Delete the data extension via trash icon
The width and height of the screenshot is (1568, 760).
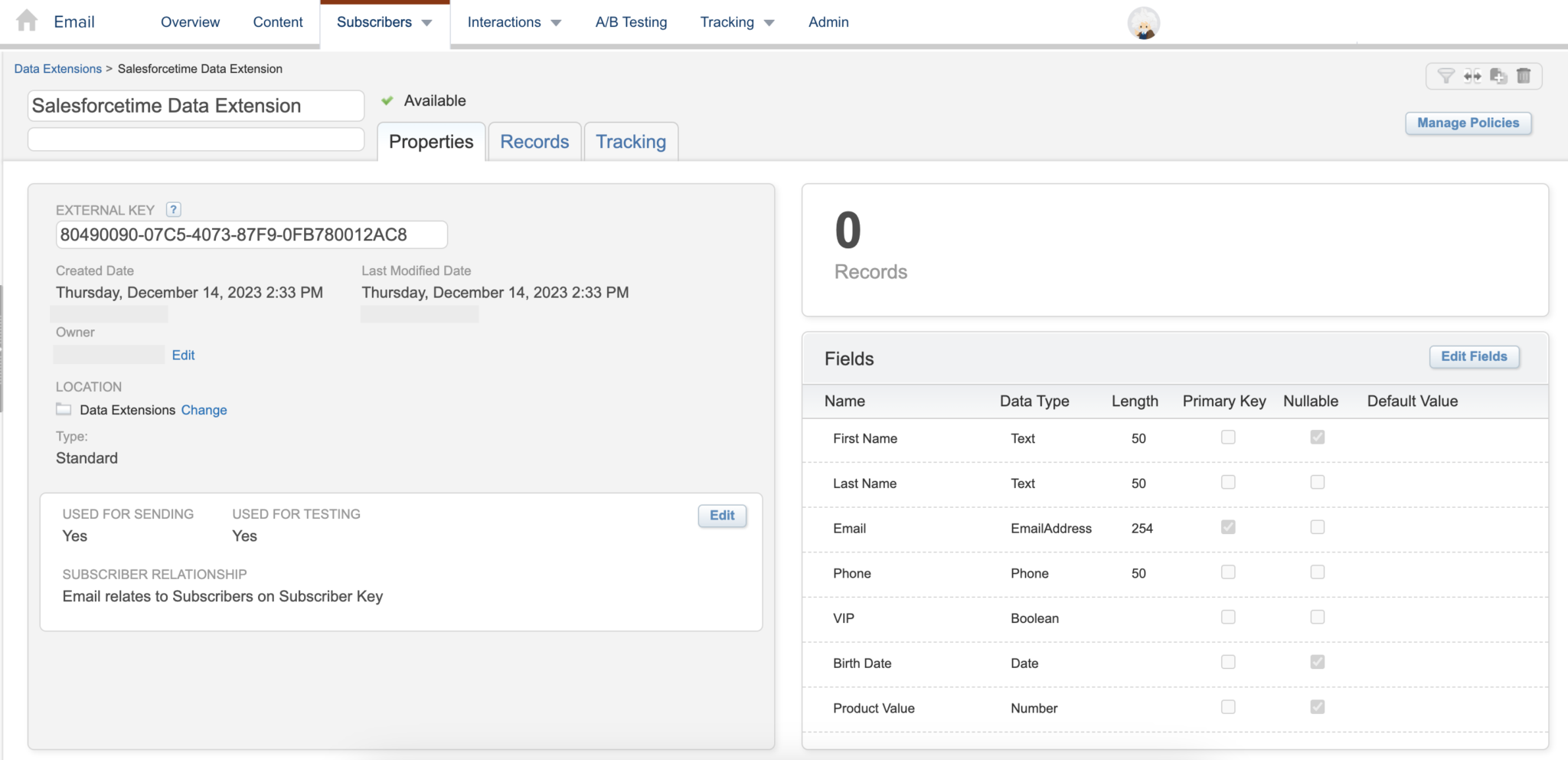[x=1524, y=76]
